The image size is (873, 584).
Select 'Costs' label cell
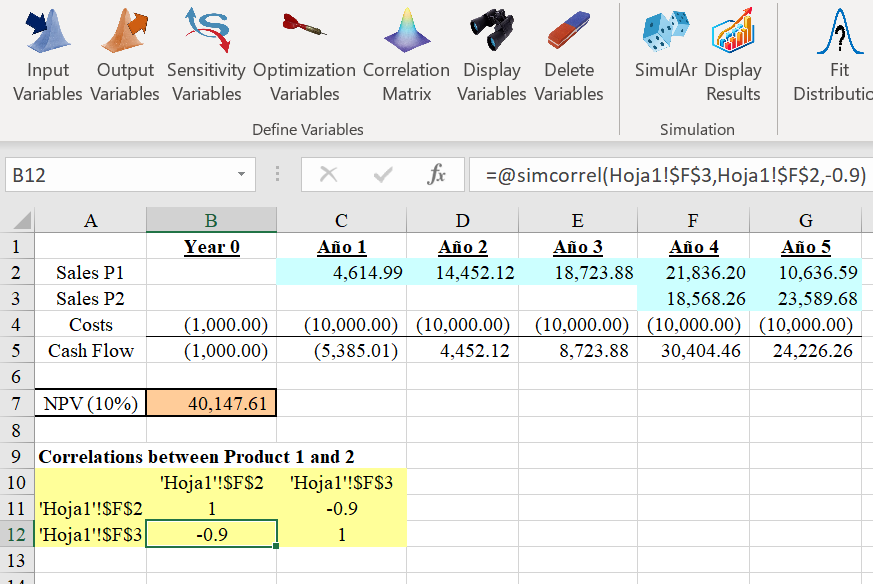point(91,325)
